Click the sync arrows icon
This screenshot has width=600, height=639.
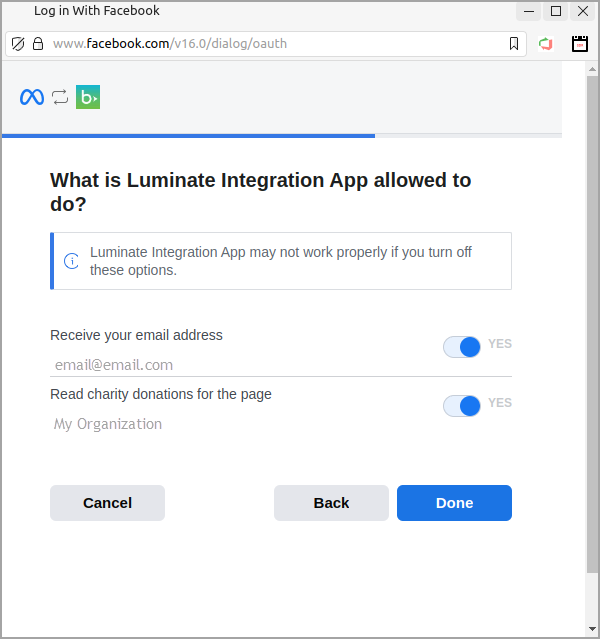click(60, 97)
